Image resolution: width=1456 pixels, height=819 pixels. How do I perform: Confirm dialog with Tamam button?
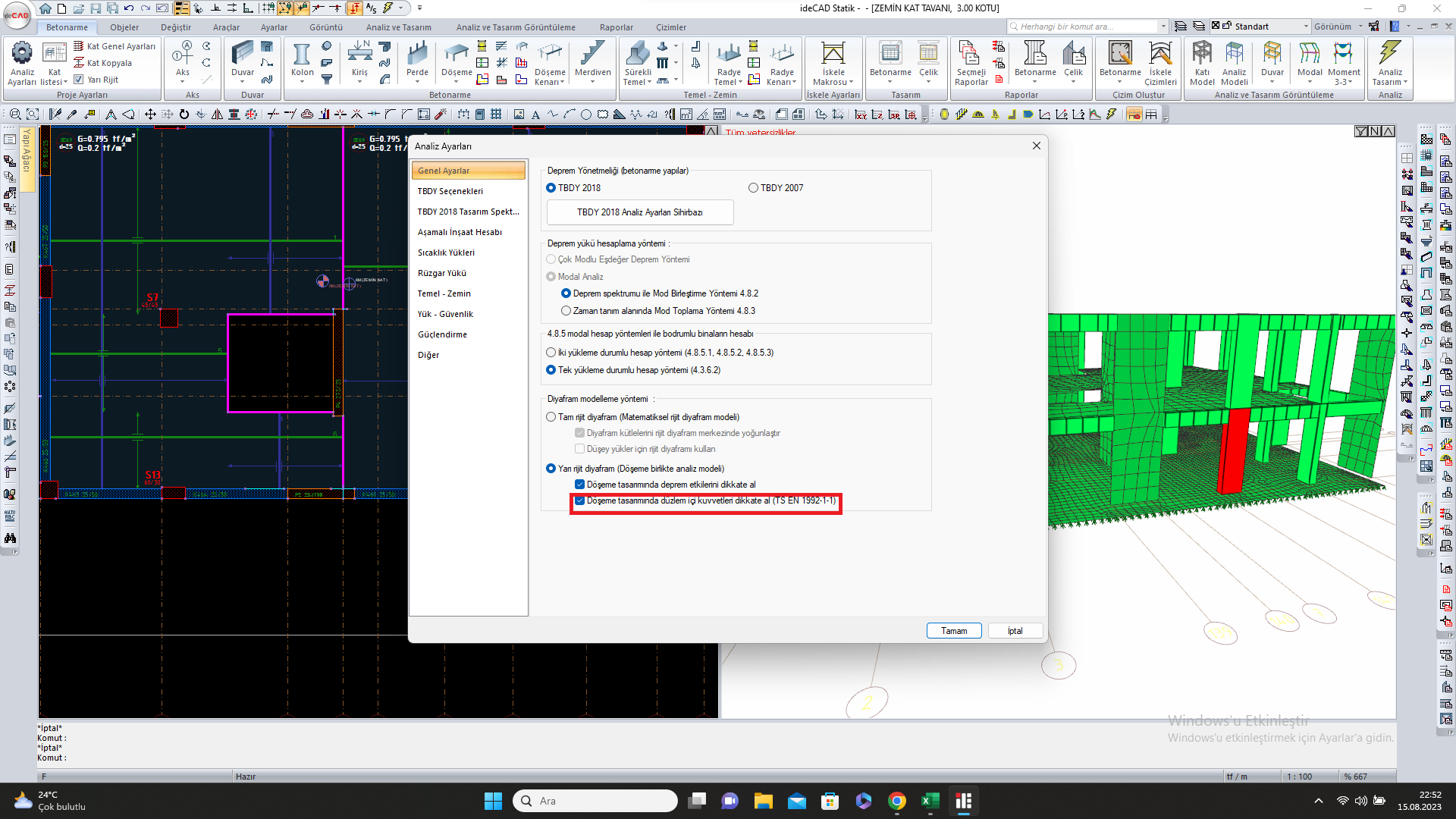(954, 631)
